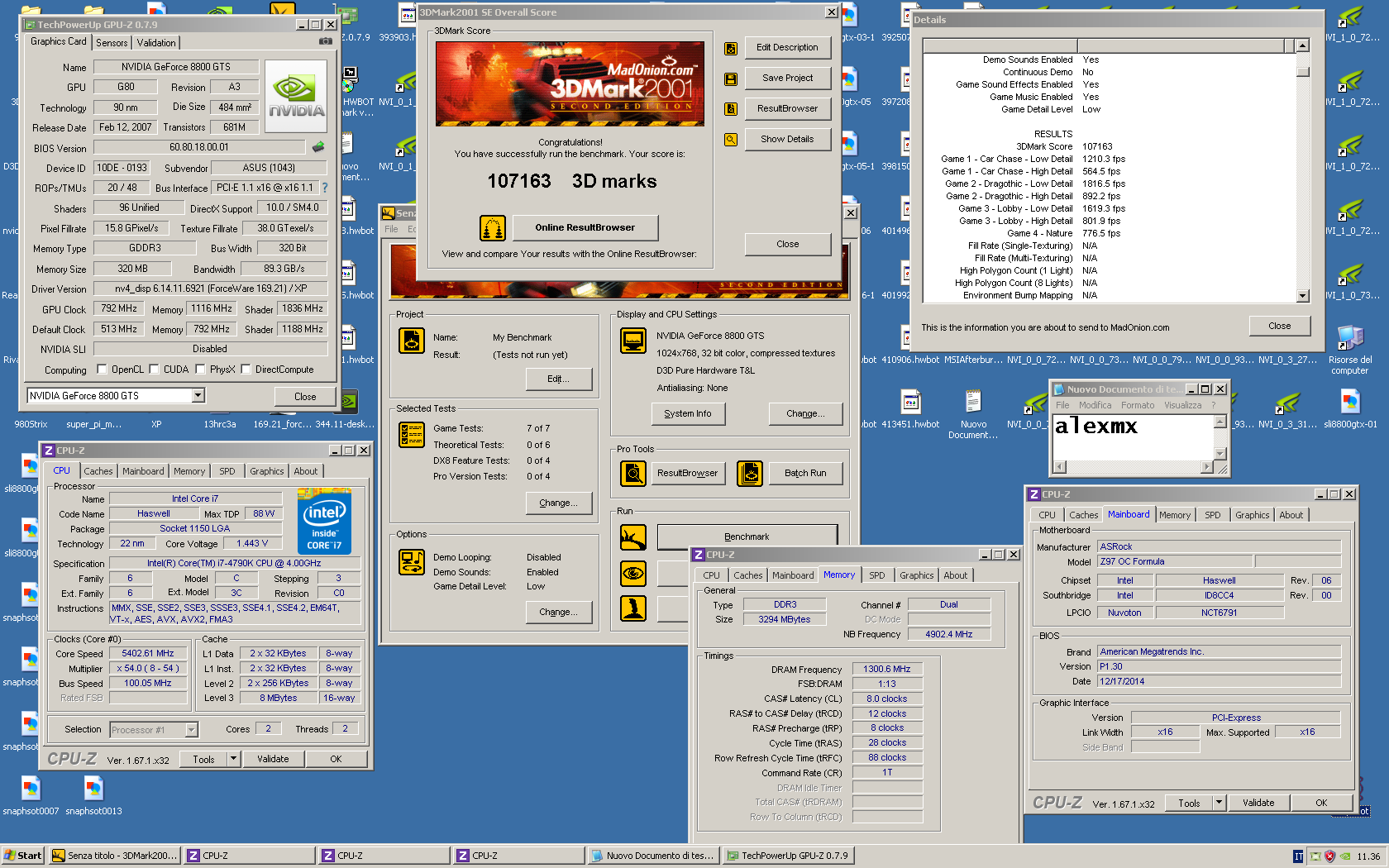Open the Tools dropdown arrow in CPU-Z CPU window

tap(234, 759)
